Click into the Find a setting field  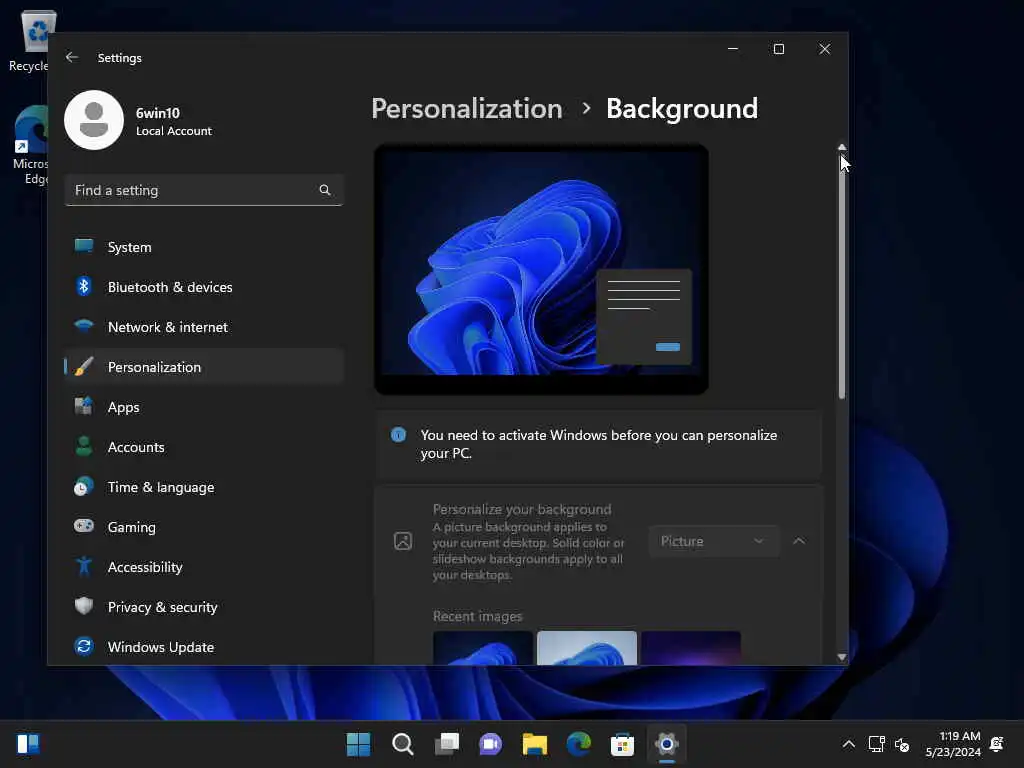(x=204, y=190)
